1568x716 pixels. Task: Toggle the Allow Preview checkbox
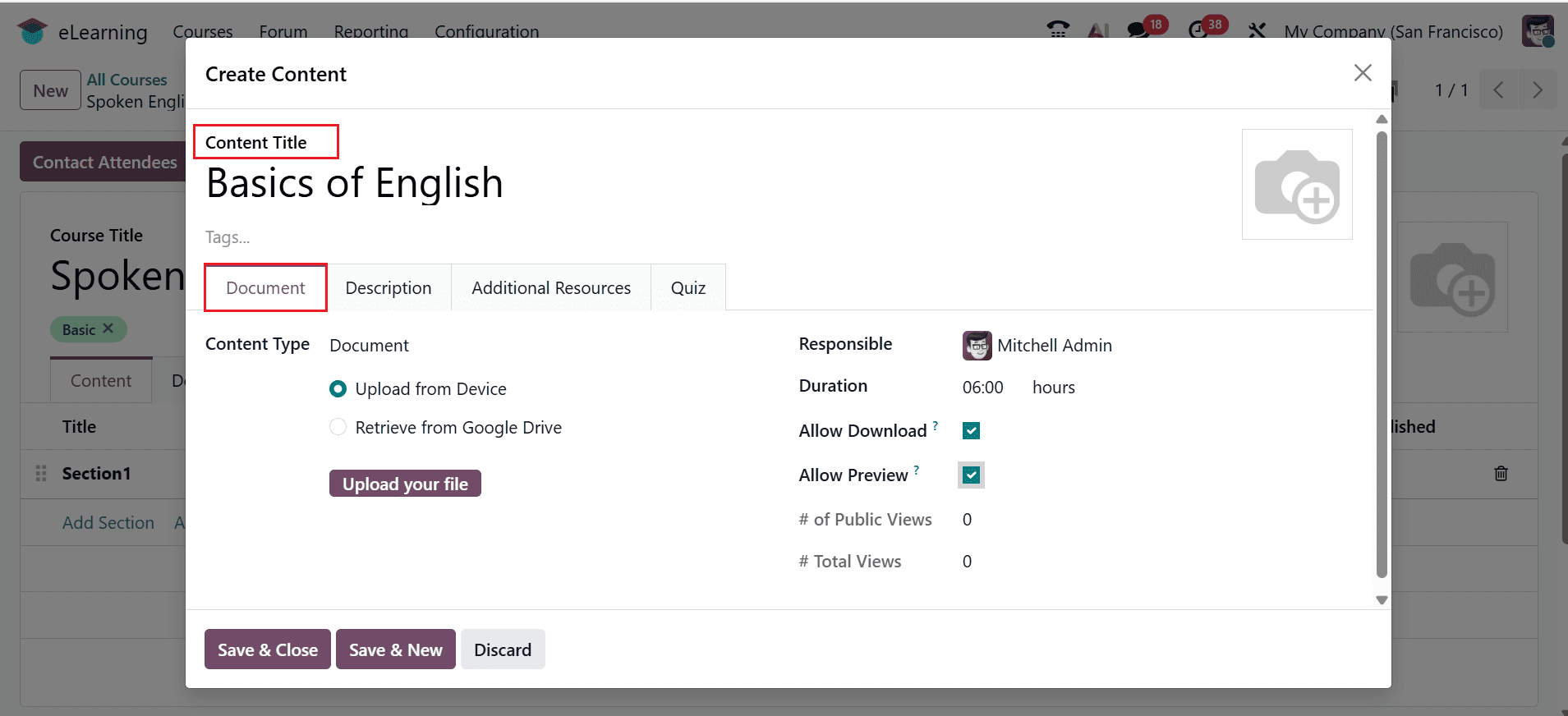971,475
